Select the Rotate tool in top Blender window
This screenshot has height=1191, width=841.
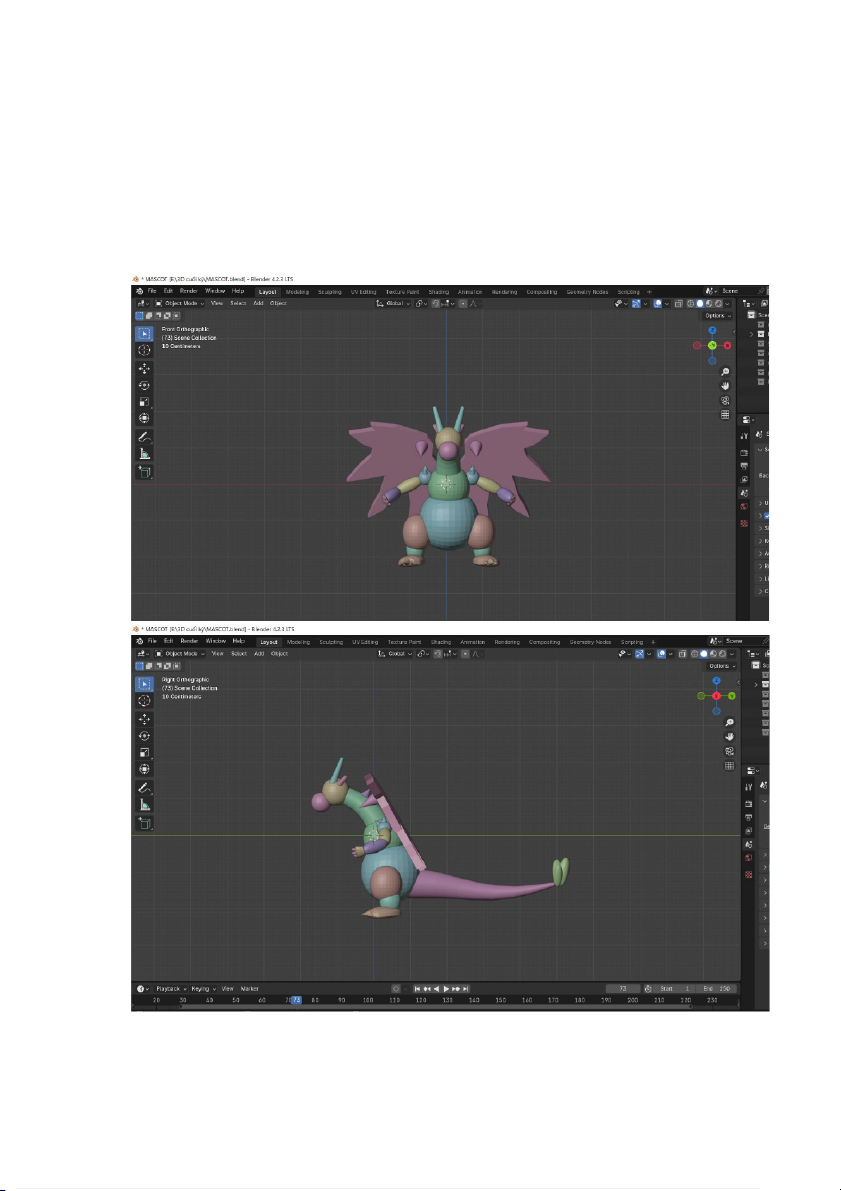click(x=144, y=385)
